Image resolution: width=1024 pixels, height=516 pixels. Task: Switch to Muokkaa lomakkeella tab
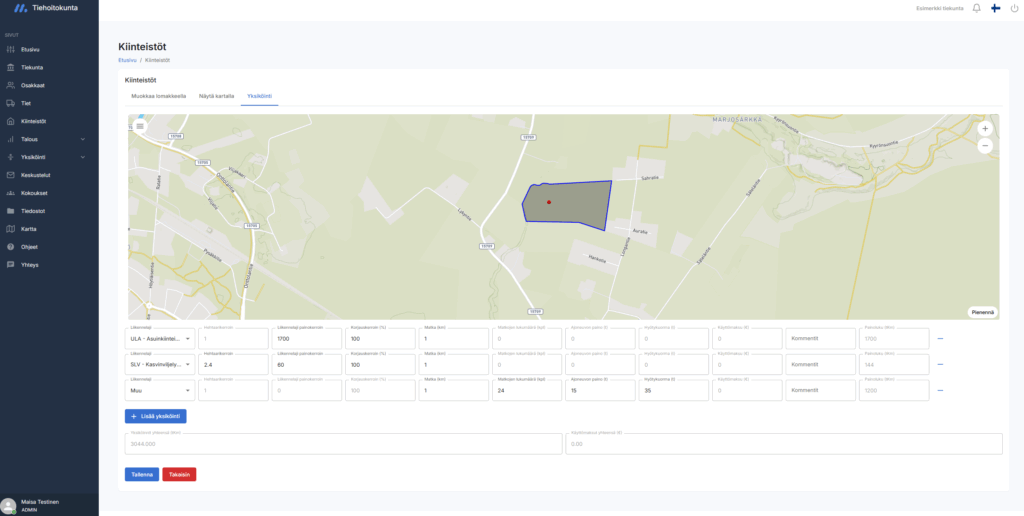tap(159, 96)
